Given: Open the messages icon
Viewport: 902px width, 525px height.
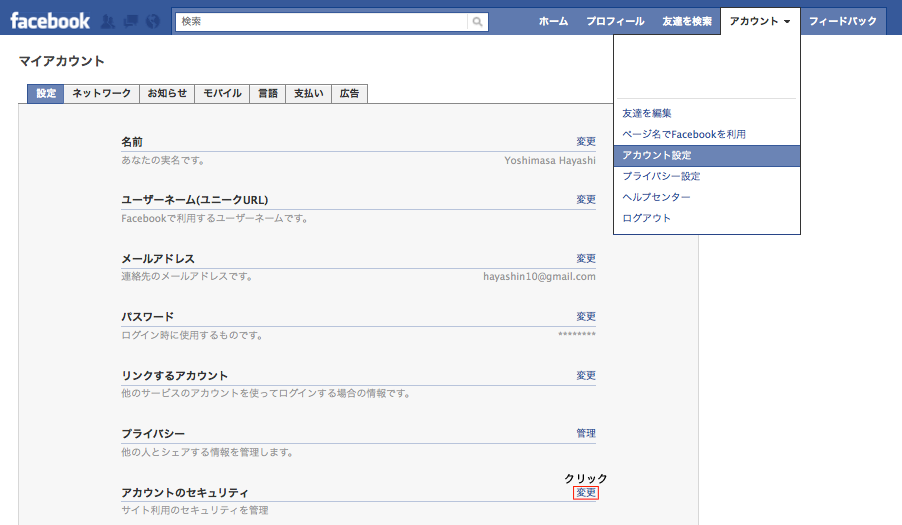Looking at the screenshot, I should click(x=130, y=21).
